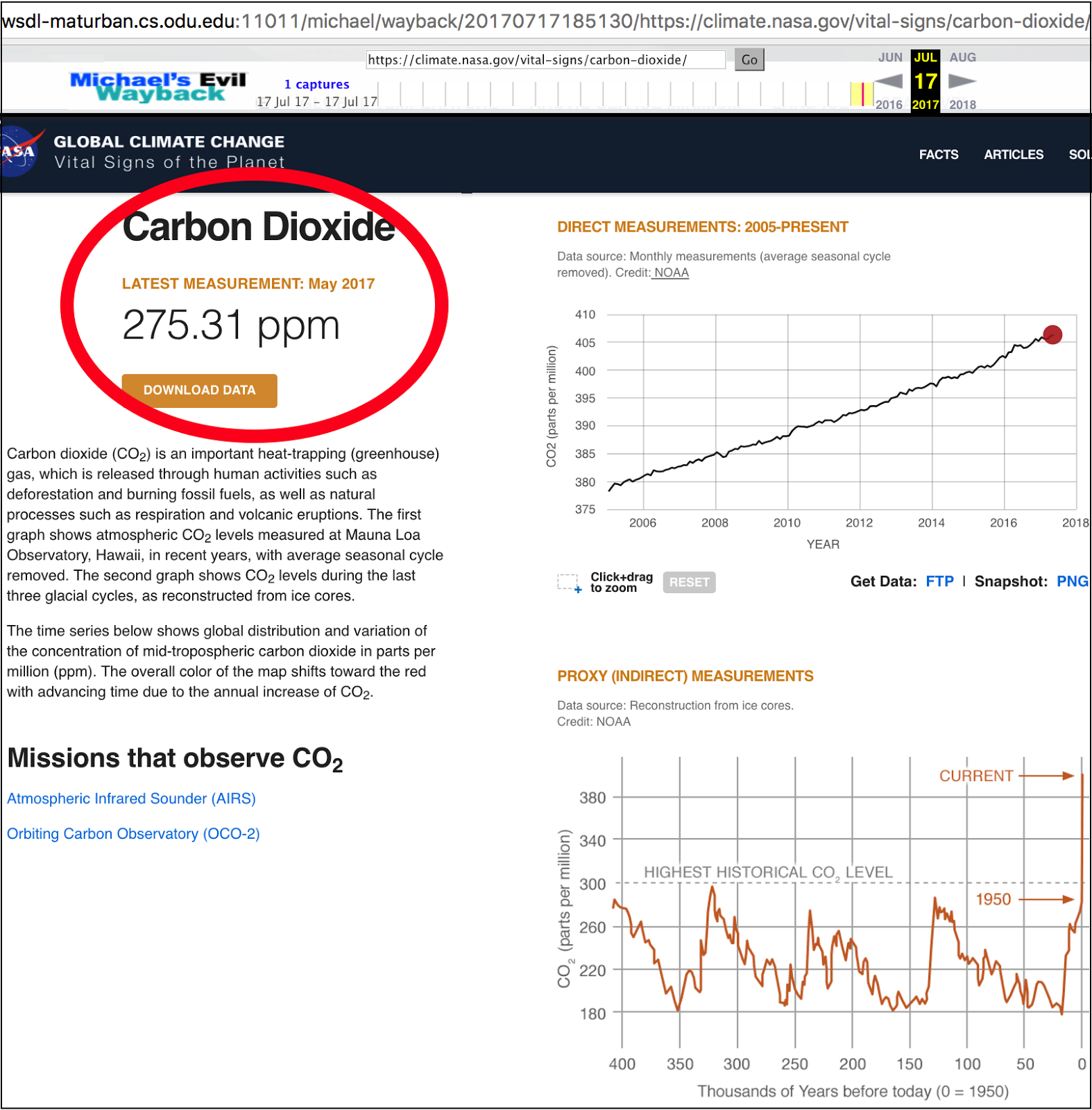Click the JUL month label
The height and width of the screenshot is (1110, 1092).
(x=925, y=58)
